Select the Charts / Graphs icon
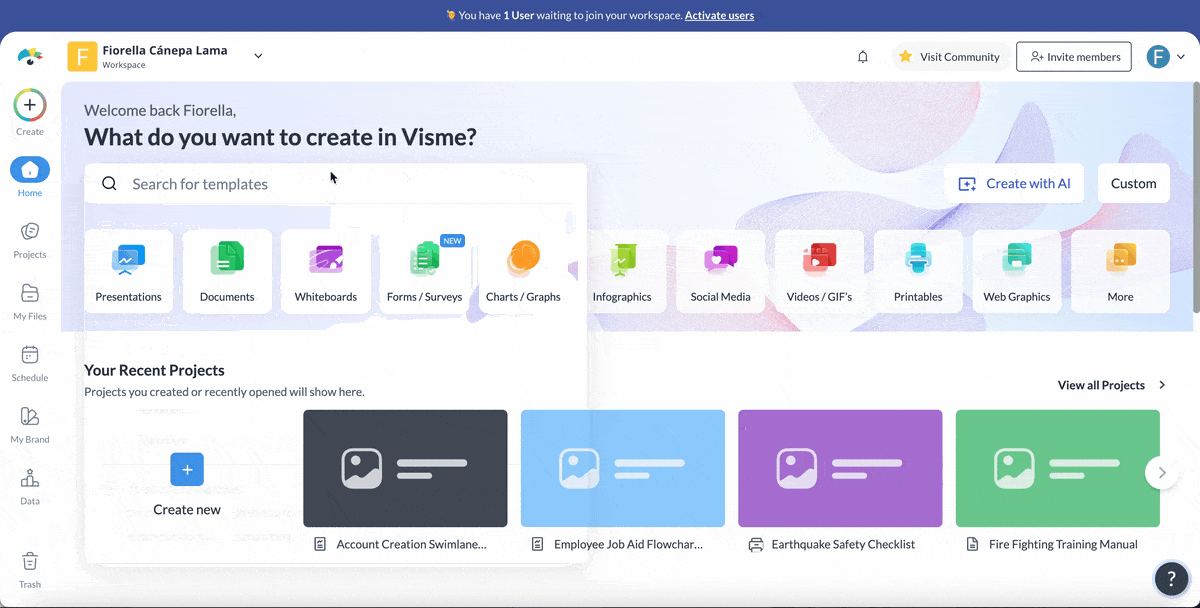1200x608 pixels. (522, 270)
